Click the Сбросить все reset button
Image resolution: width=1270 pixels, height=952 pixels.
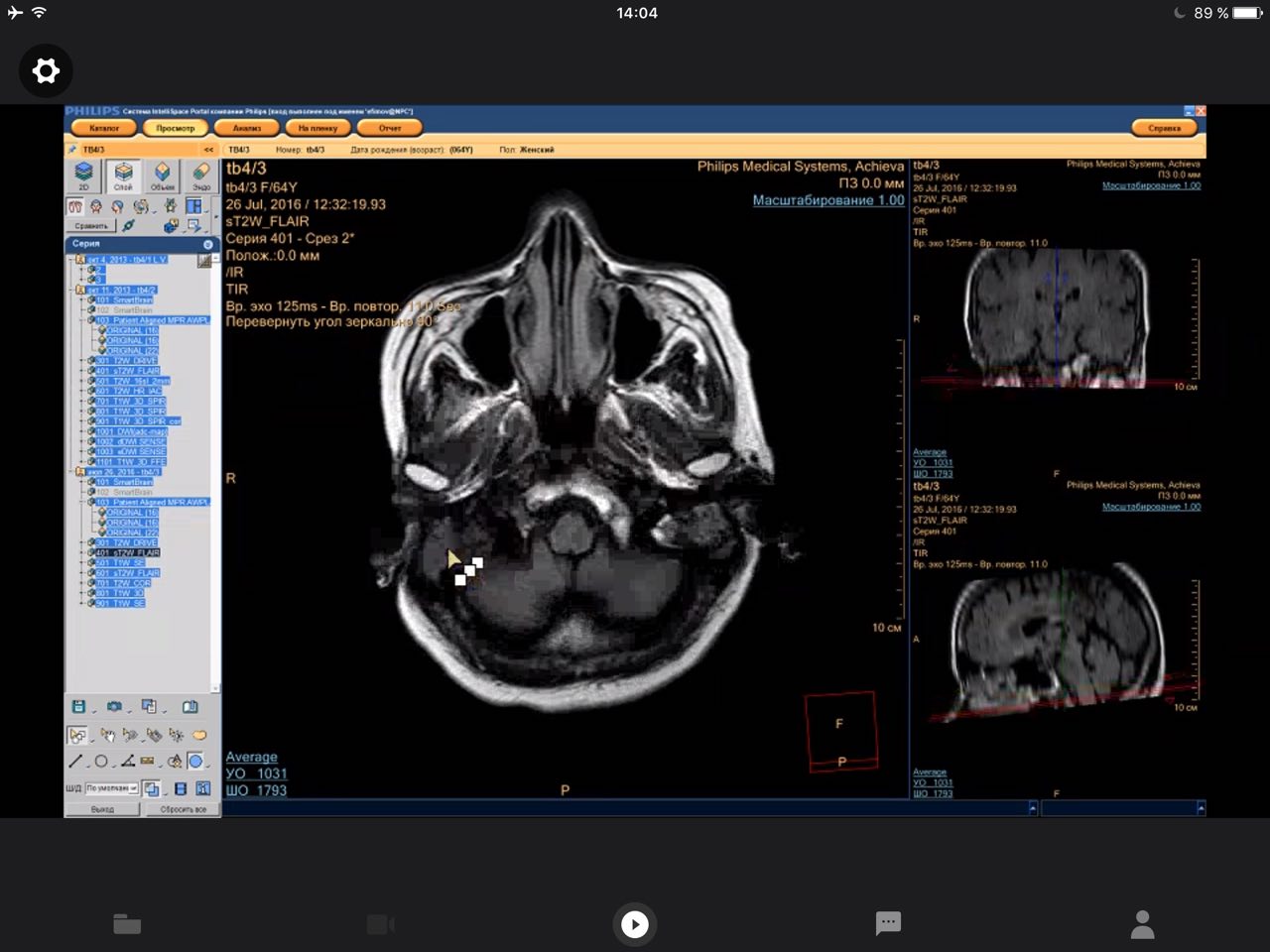point(183,809)
